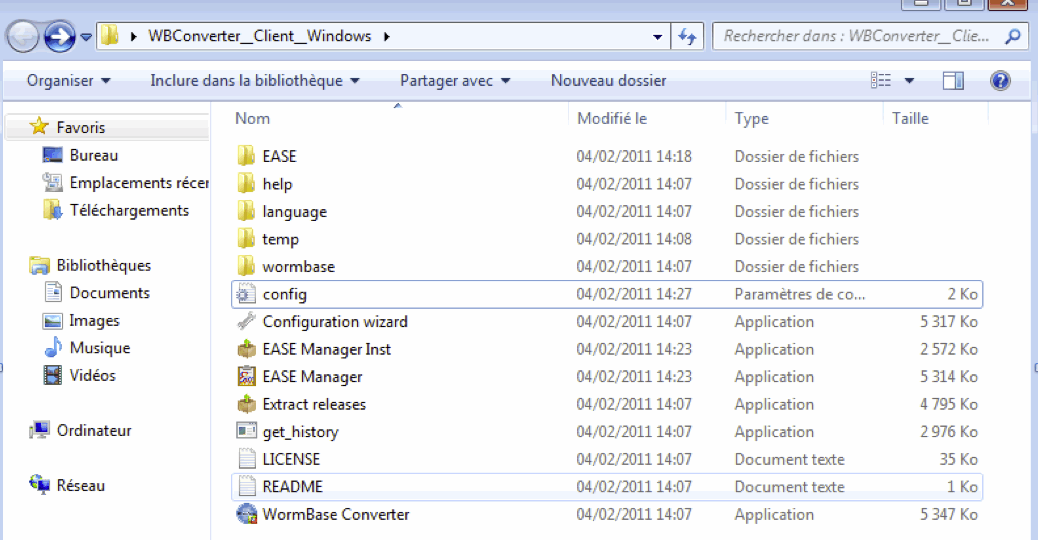
Task: Open the Organiser menu
Action: 68,81
